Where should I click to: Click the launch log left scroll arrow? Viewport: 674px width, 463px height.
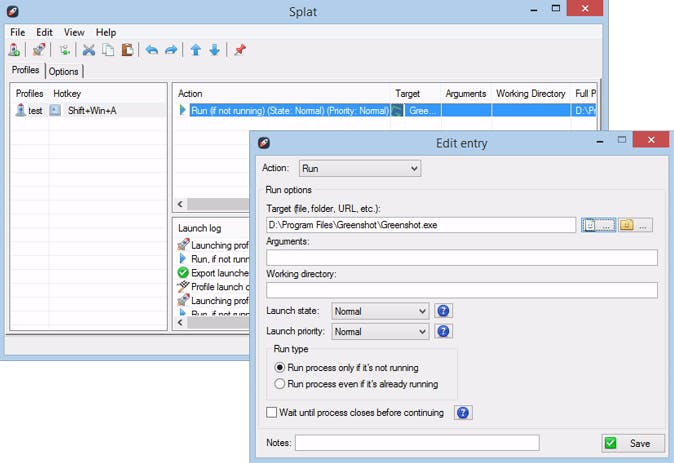pos(180,322)
